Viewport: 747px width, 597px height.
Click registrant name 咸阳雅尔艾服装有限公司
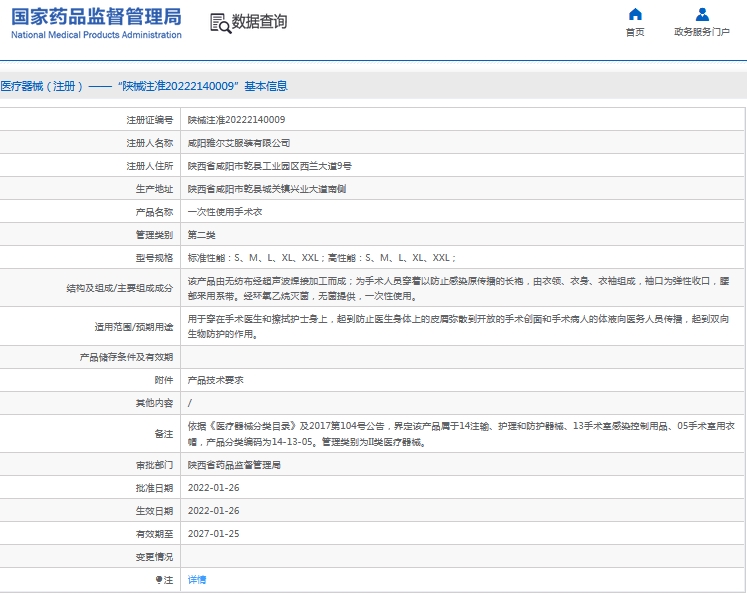tap(239, 143)
